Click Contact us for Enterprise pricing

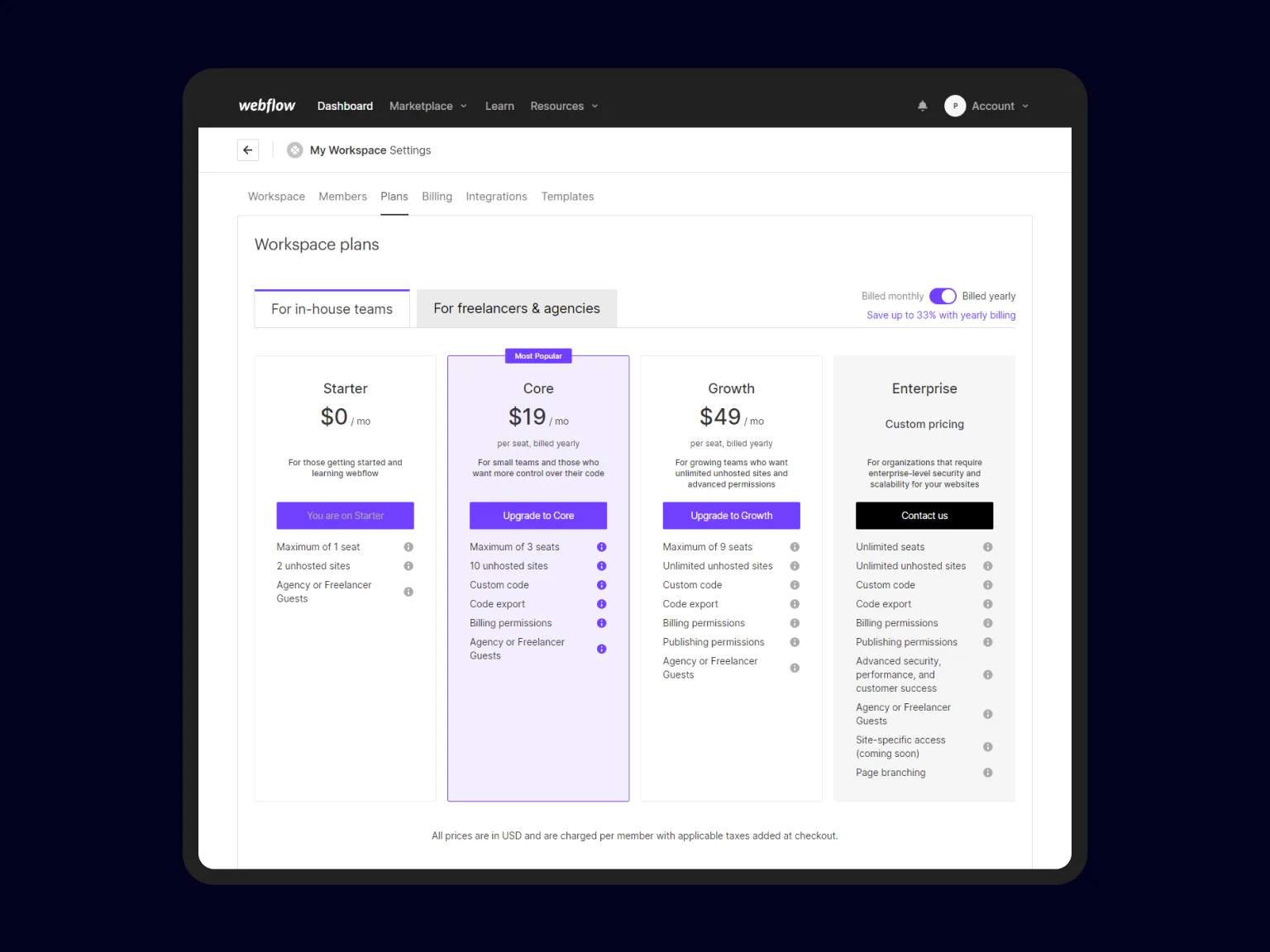point(924,515)
